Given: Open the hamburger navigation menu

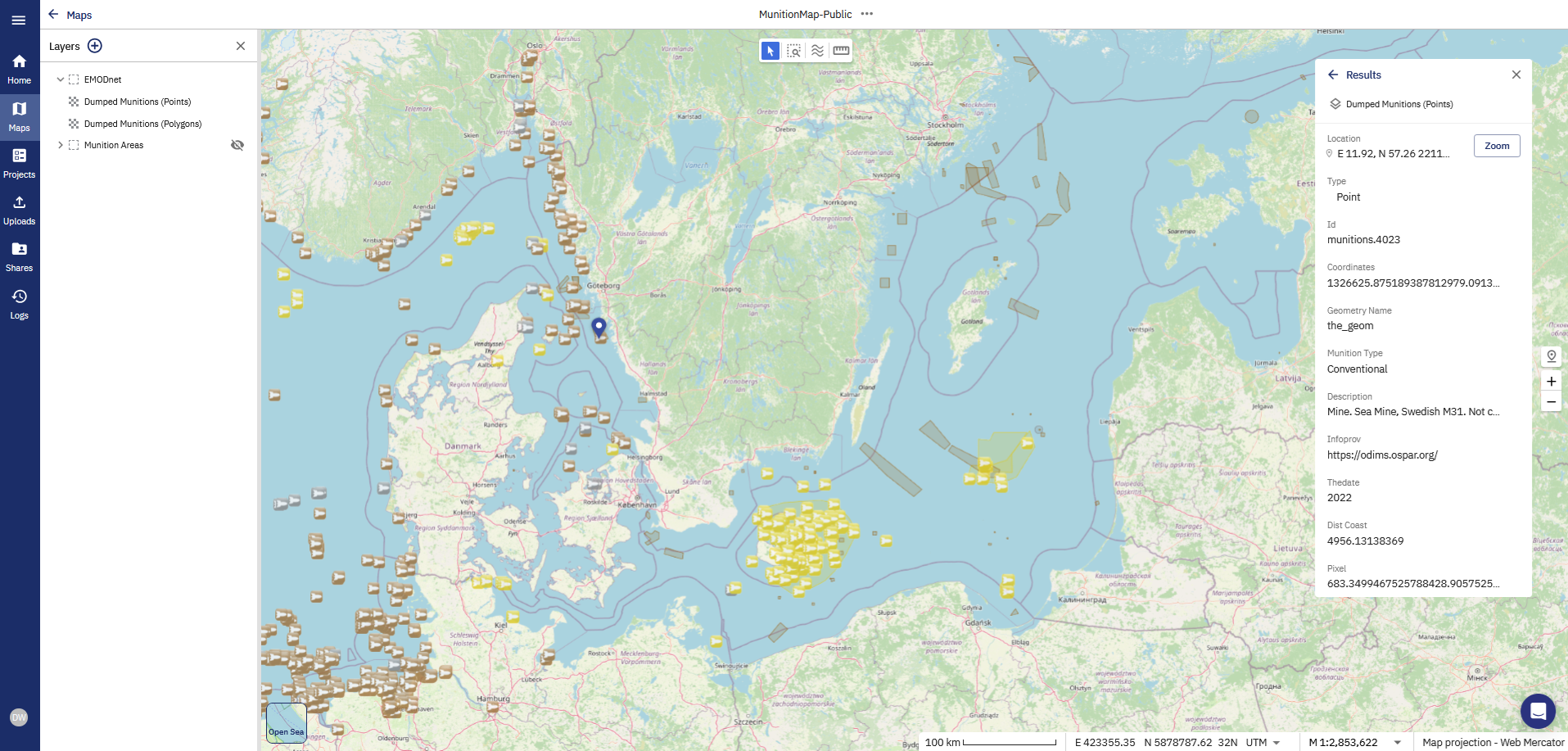Looking at the screenshot, I should point(19,20).
